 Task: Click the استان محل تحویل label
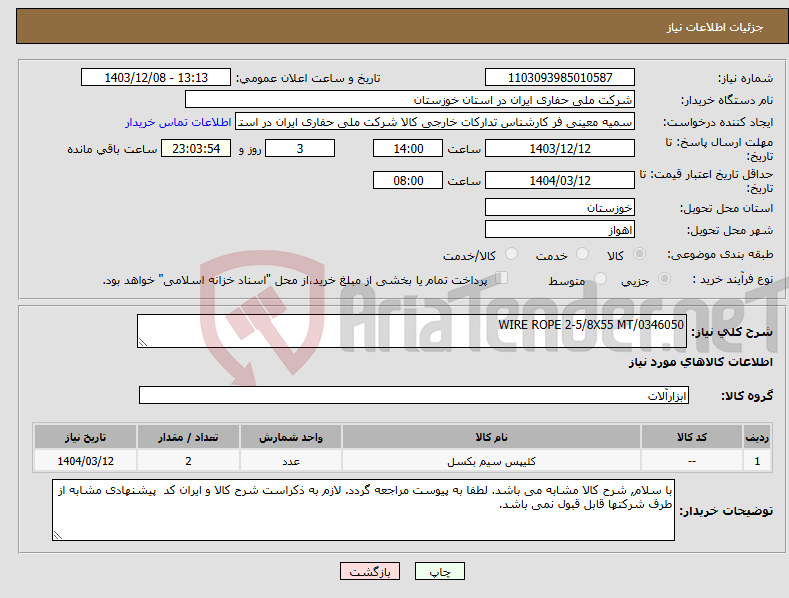click(726, 208)
